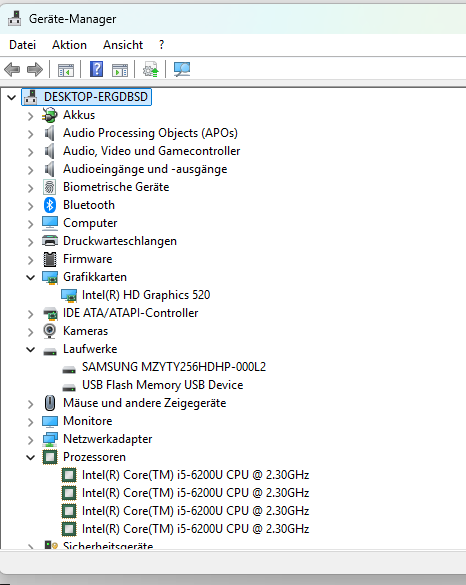Image resolution: width=466 pixels, height=585 pixels.
Task: Click the Back arrow toolbar icon
Action: [12, 69]
